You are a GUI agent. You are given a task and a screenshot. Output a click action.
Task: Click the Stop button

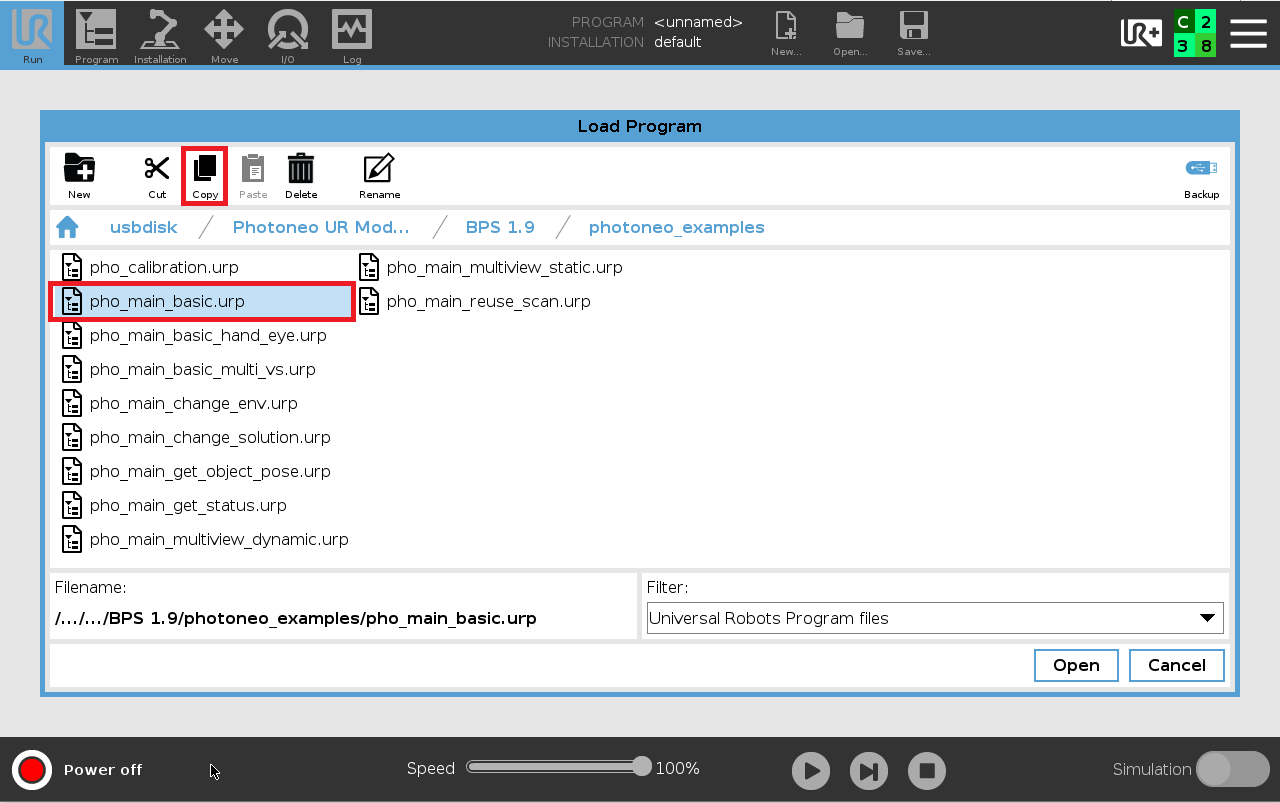(927, 771)
